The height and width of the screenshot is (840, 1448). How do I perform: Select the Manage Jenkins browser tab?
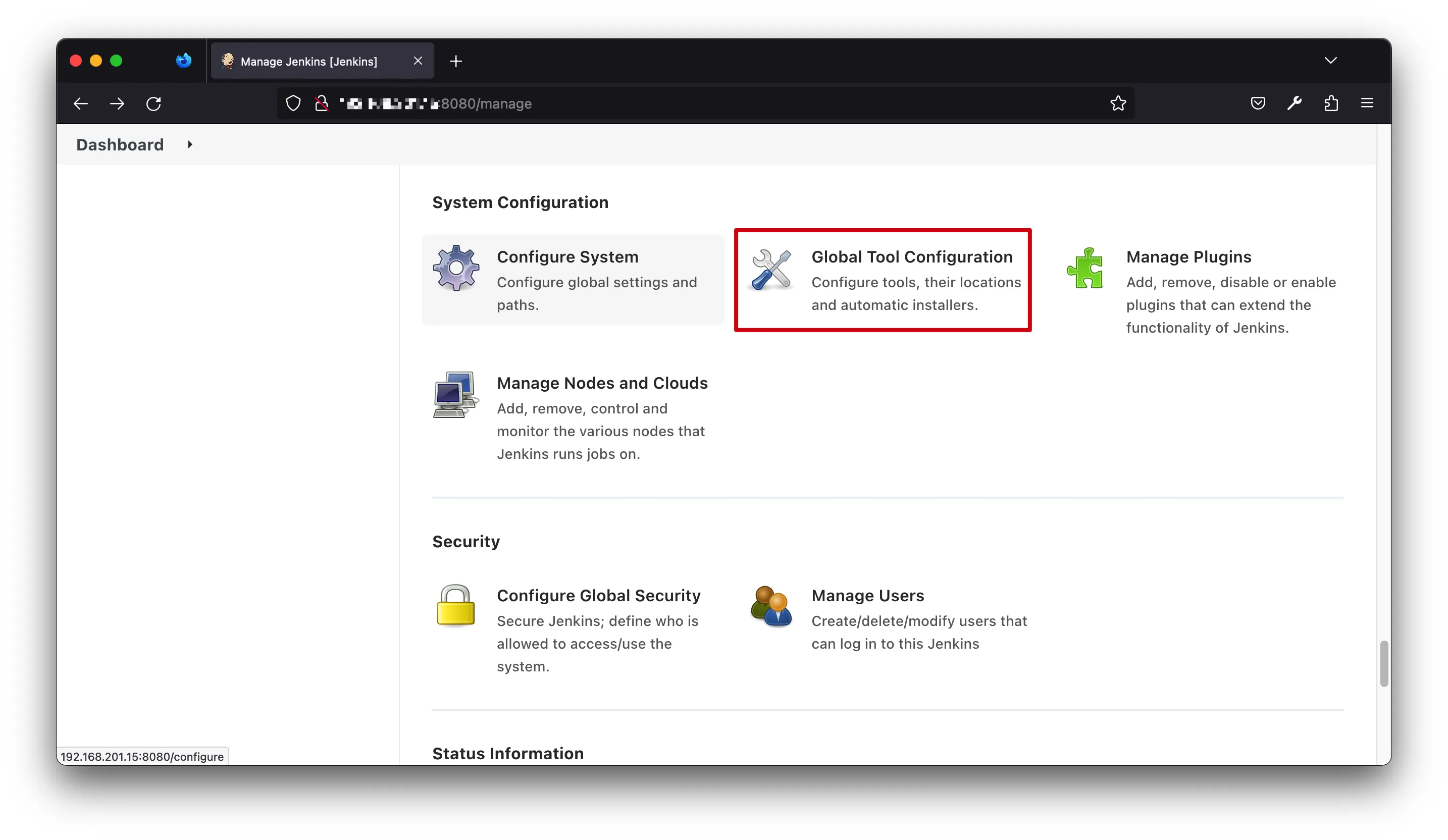click(309, 62)
